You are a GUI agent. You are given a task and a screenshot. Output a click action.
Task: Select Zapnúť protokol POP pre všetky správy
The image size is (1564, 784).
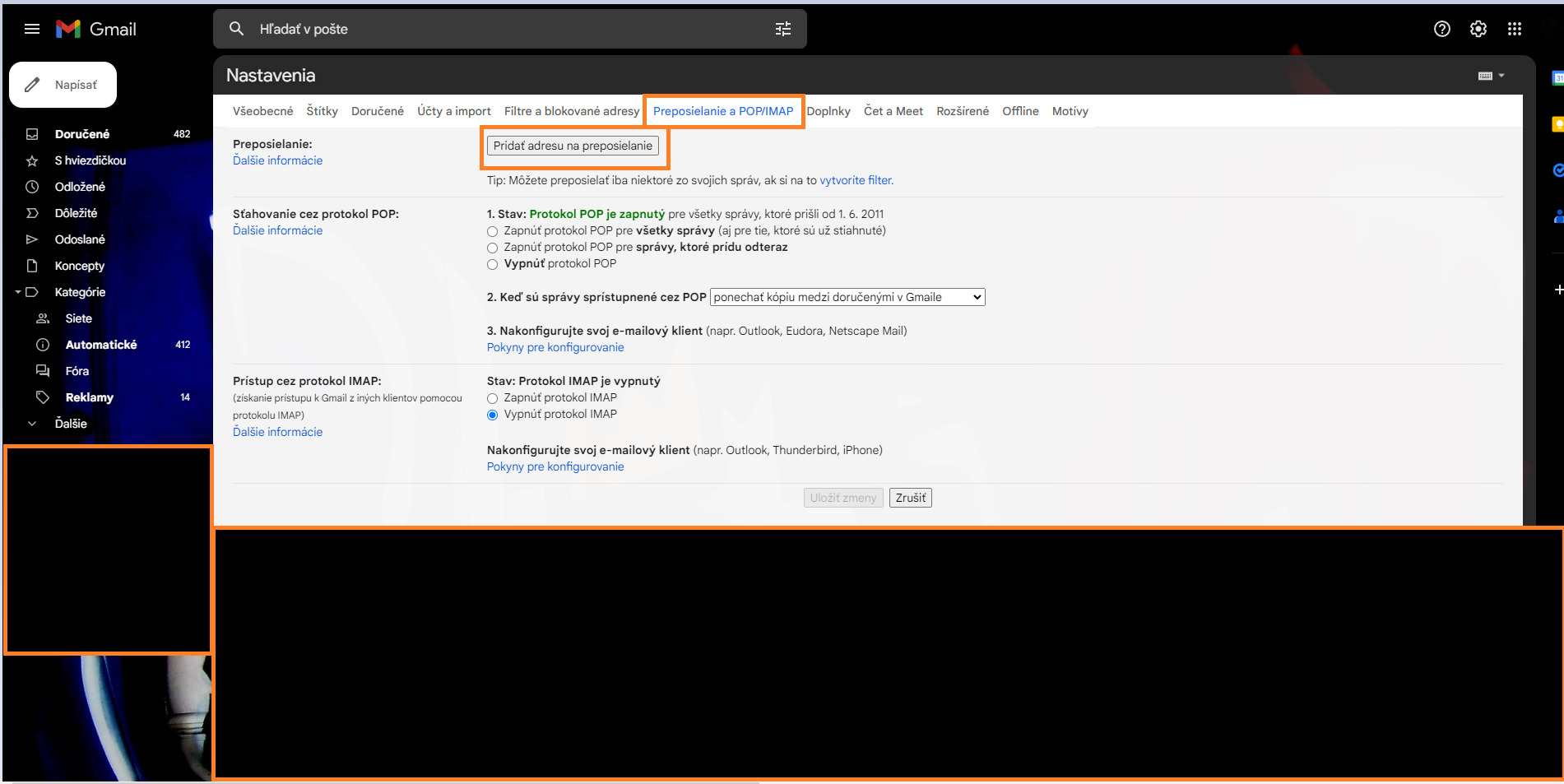[x=493, y=231]
